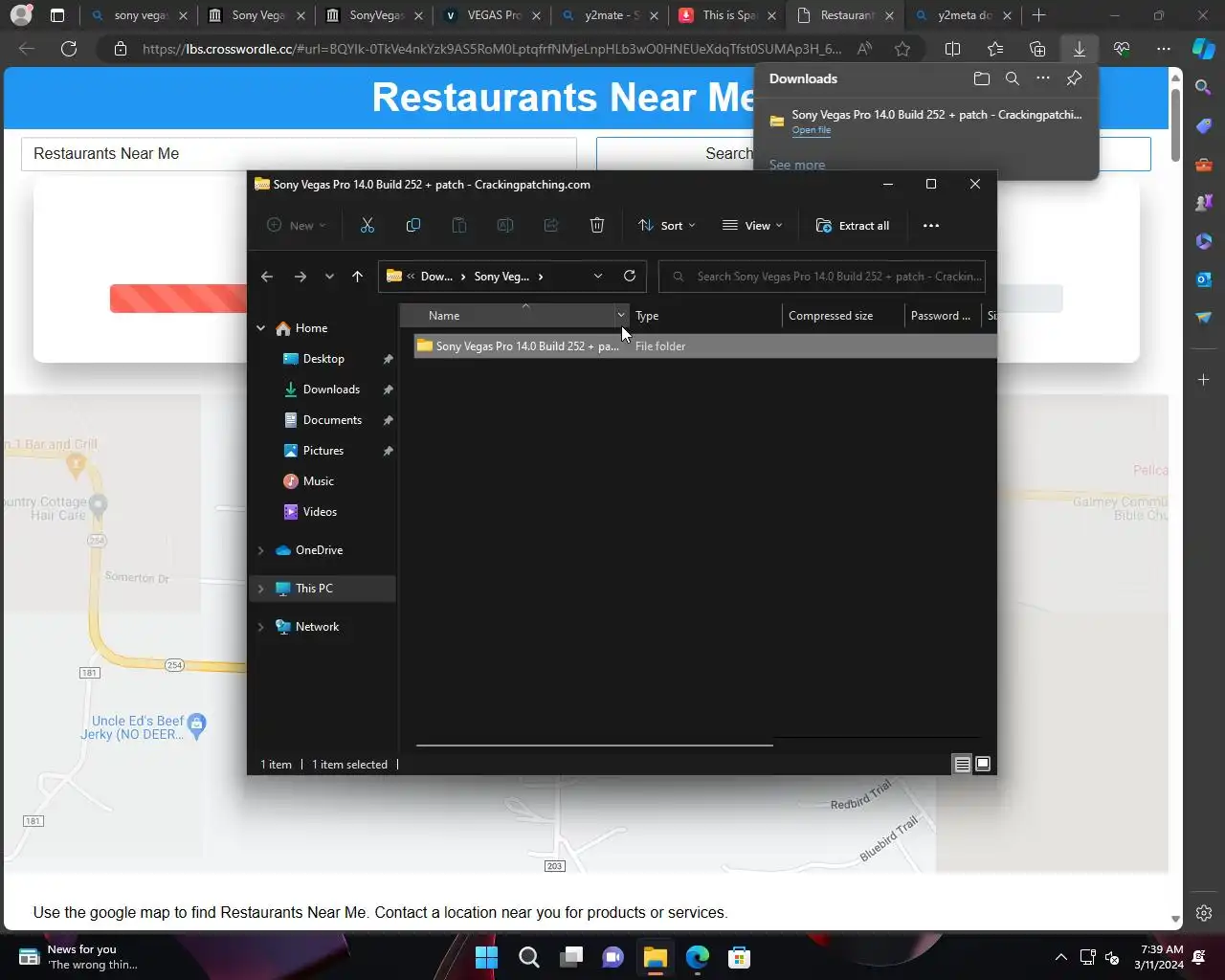This screenshot has width=1225, height=980.
Task: Switch to the y2meta browser tab
Action: point(963,15)
